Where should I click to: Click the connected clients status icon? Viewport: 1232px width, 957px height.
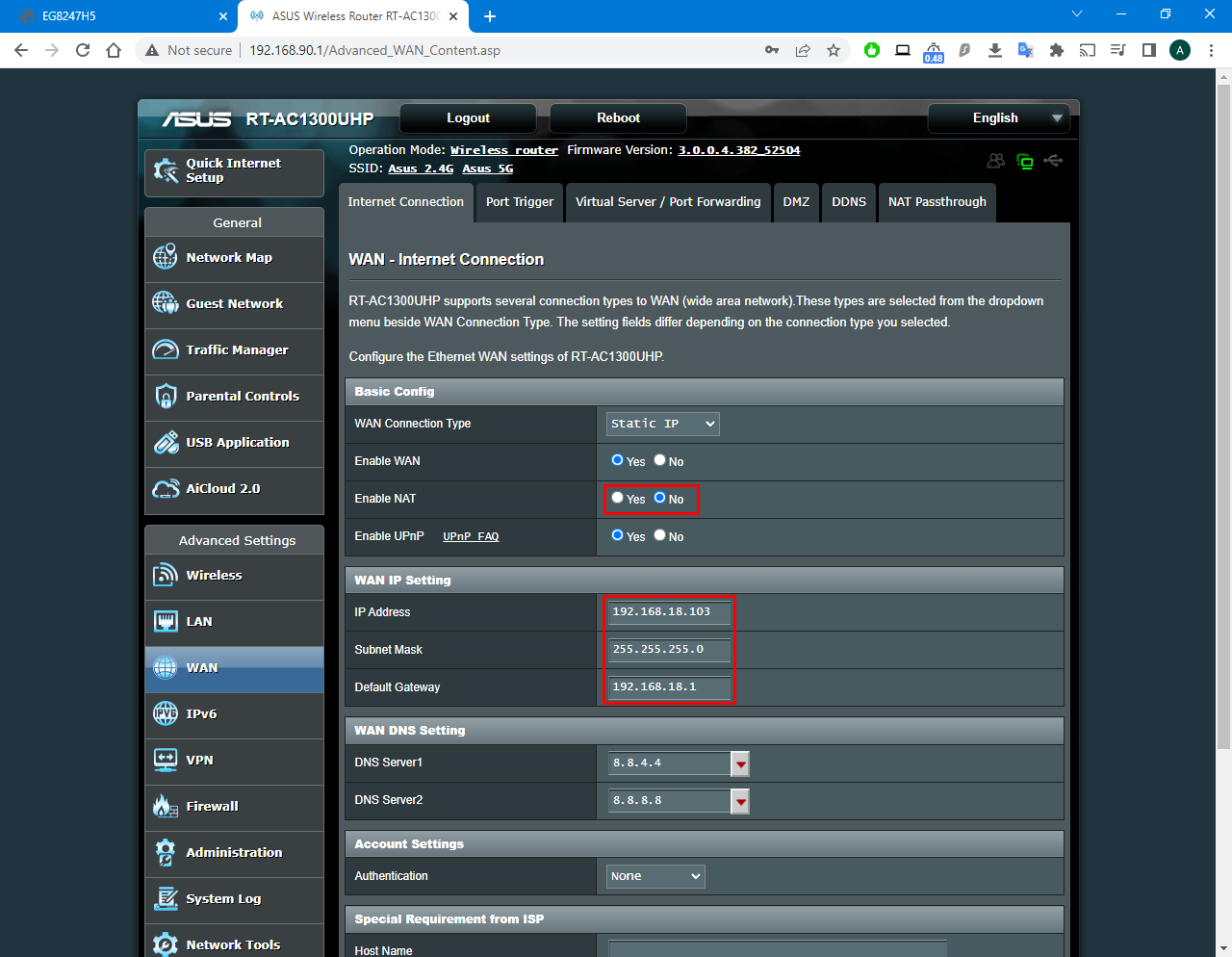996,161
